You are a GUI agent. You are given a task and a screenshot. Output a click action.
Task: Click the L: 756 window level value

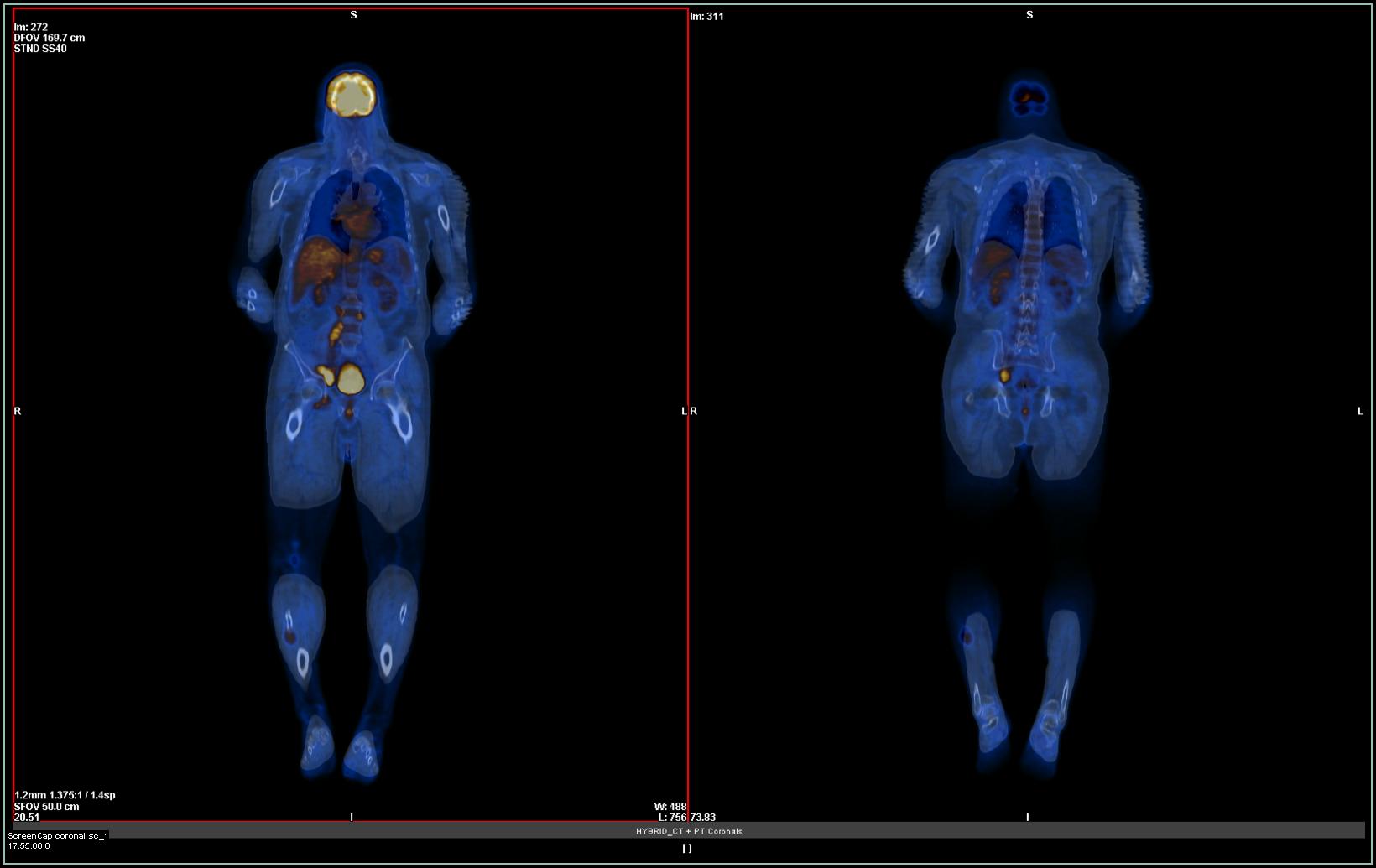tap(673, 818)
